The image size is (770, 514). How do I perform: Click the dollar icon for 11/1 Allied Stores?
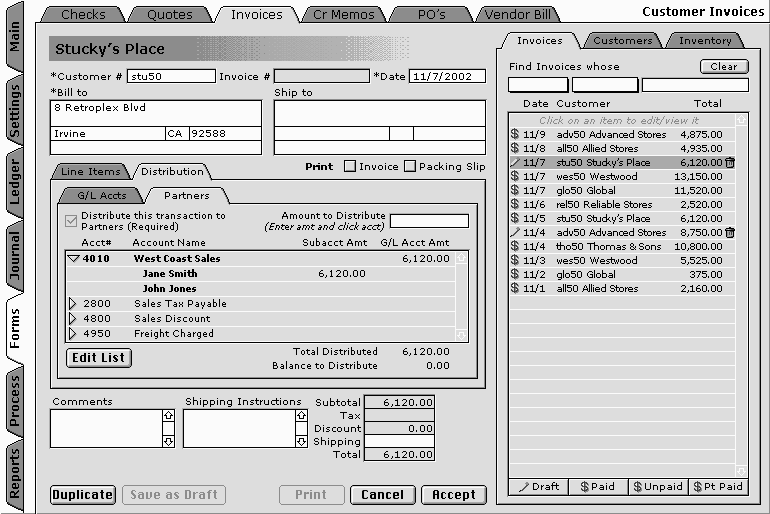[x=515, y=288]
